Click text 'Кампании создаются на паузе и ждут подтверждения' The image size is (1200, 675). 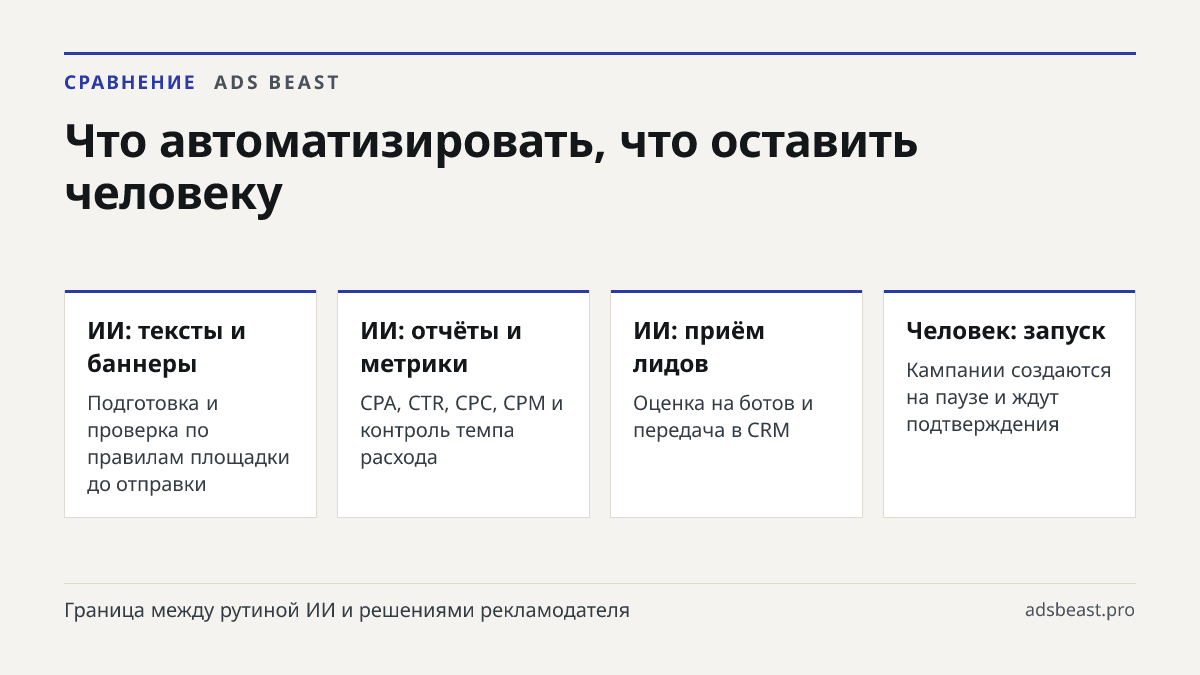tap(1009, 397)
